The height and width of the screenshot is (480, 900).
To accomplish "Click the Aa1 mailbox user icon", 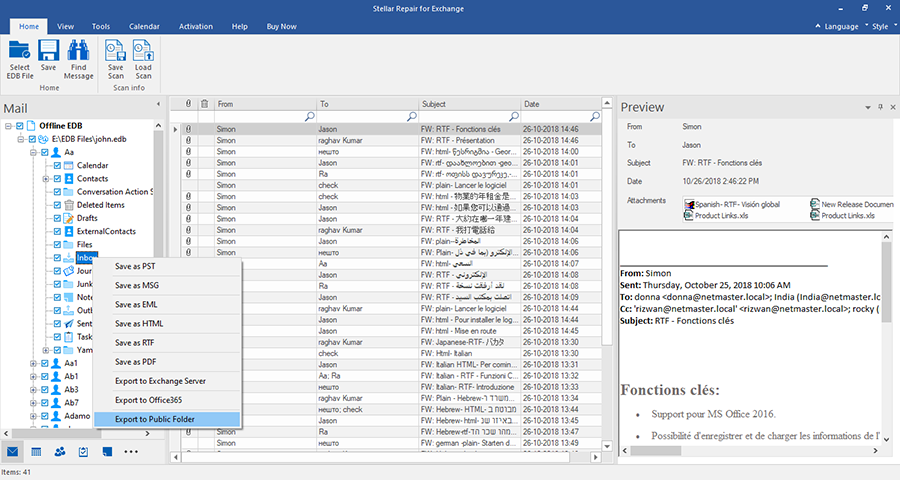I will [56, 363].
